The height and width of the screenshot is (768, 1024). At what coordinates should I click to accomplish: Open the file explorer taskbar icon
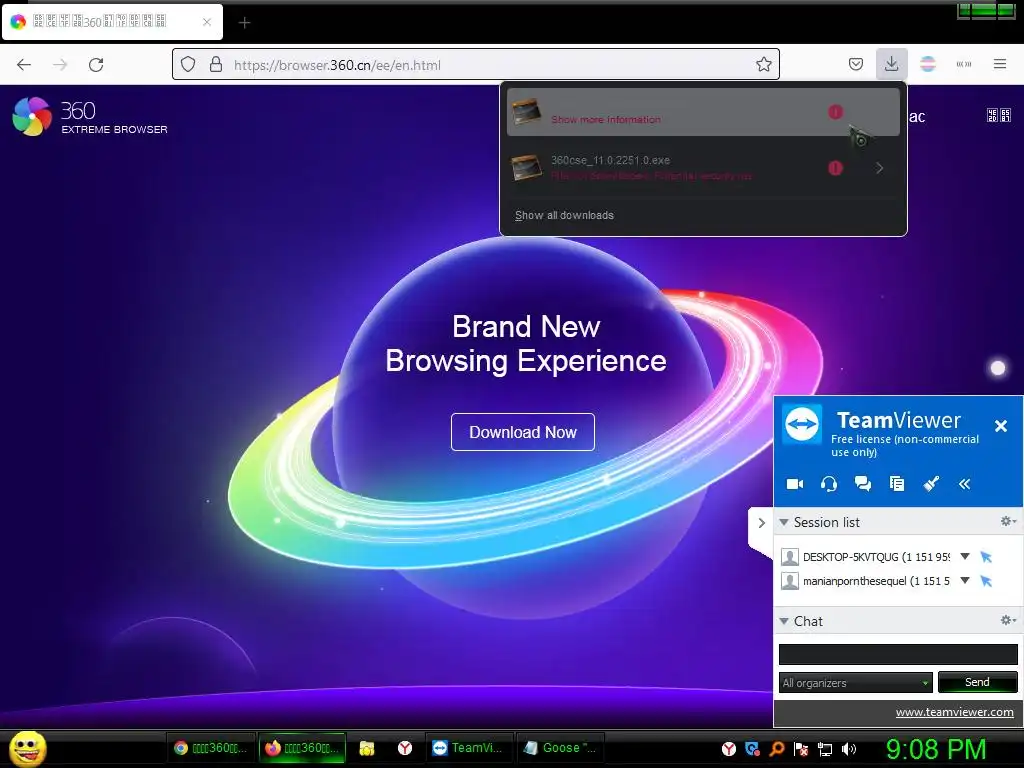coord(367,748)
